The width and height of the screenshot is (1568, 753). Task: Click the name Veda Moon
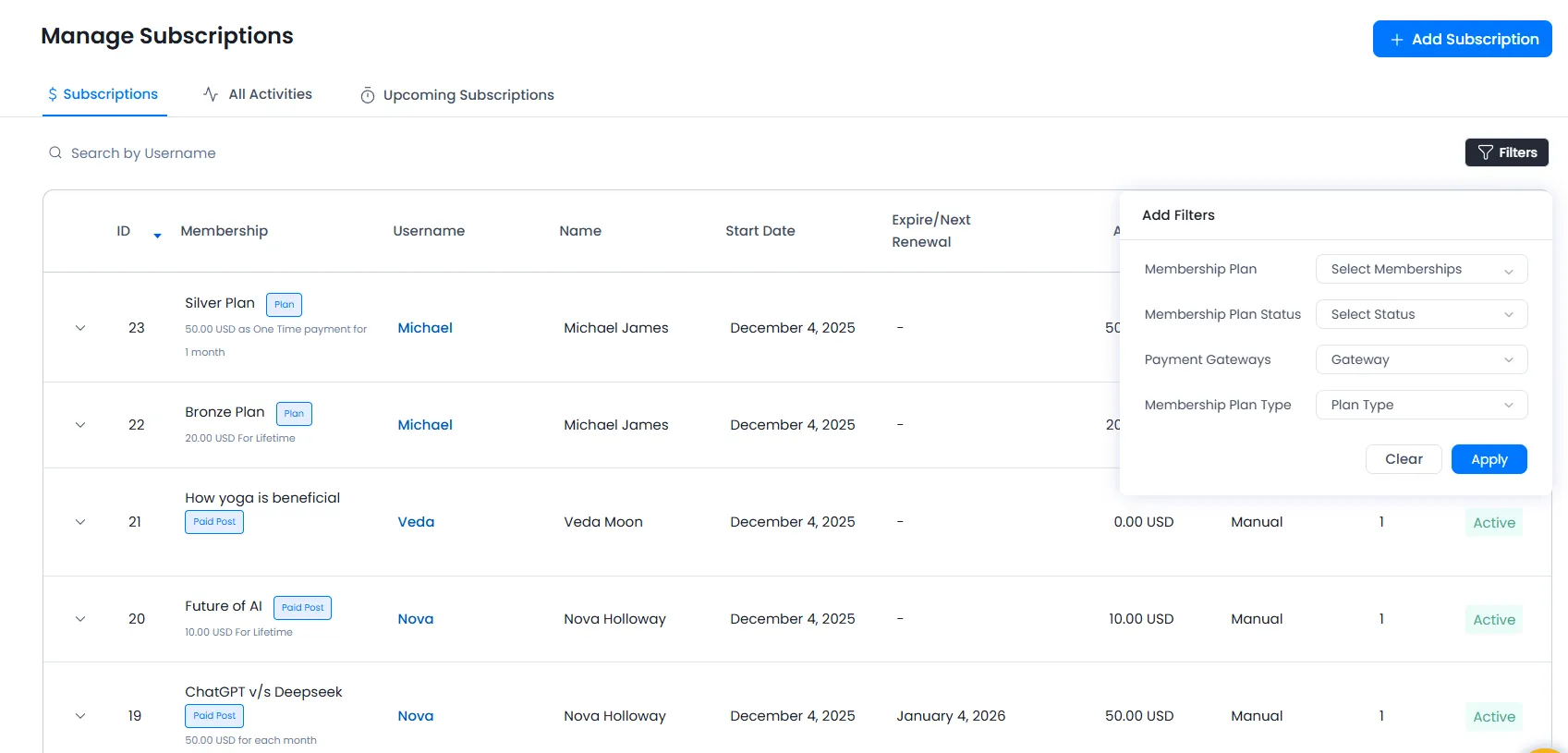point(603,522)
